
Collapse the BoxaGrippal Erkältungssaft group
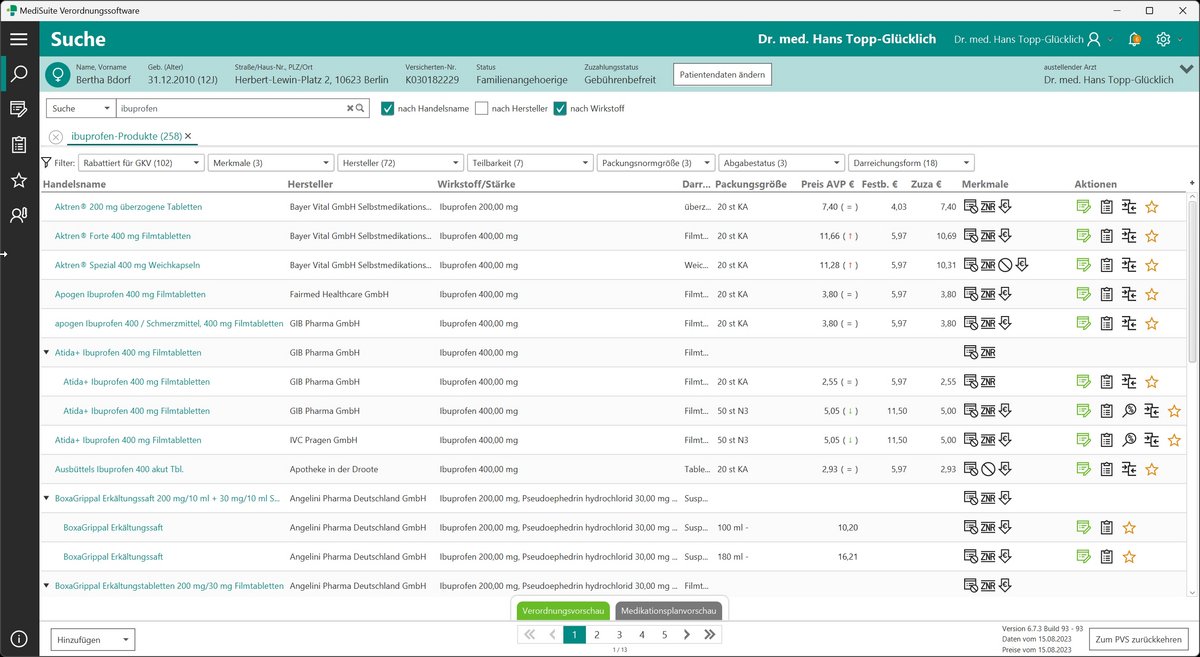coord(47,499)
